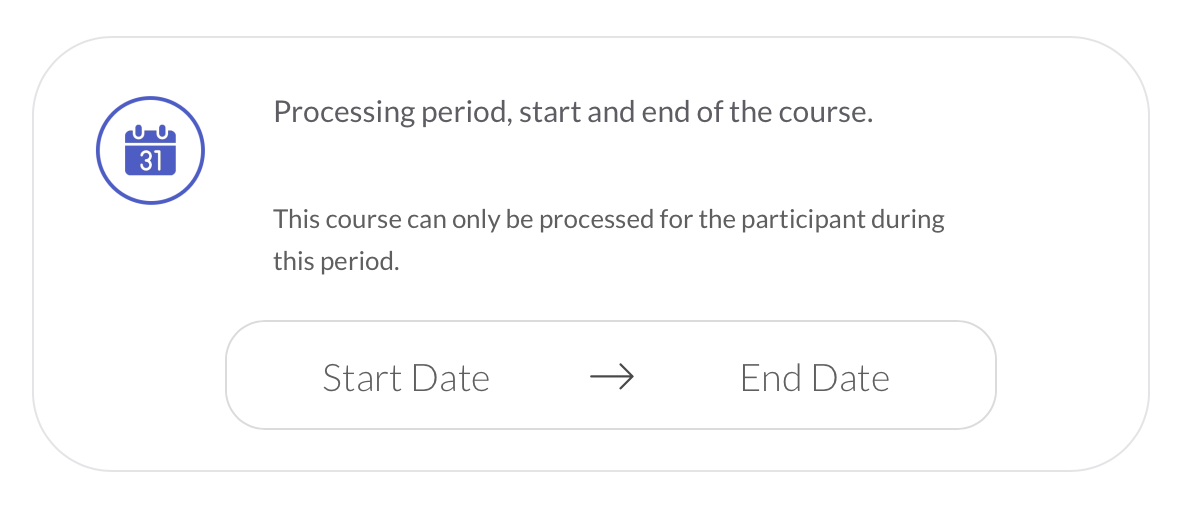The height and width of the screenshot is (526, 1194).
Task: Click the word 'End' in the date field
Action: 771,378
